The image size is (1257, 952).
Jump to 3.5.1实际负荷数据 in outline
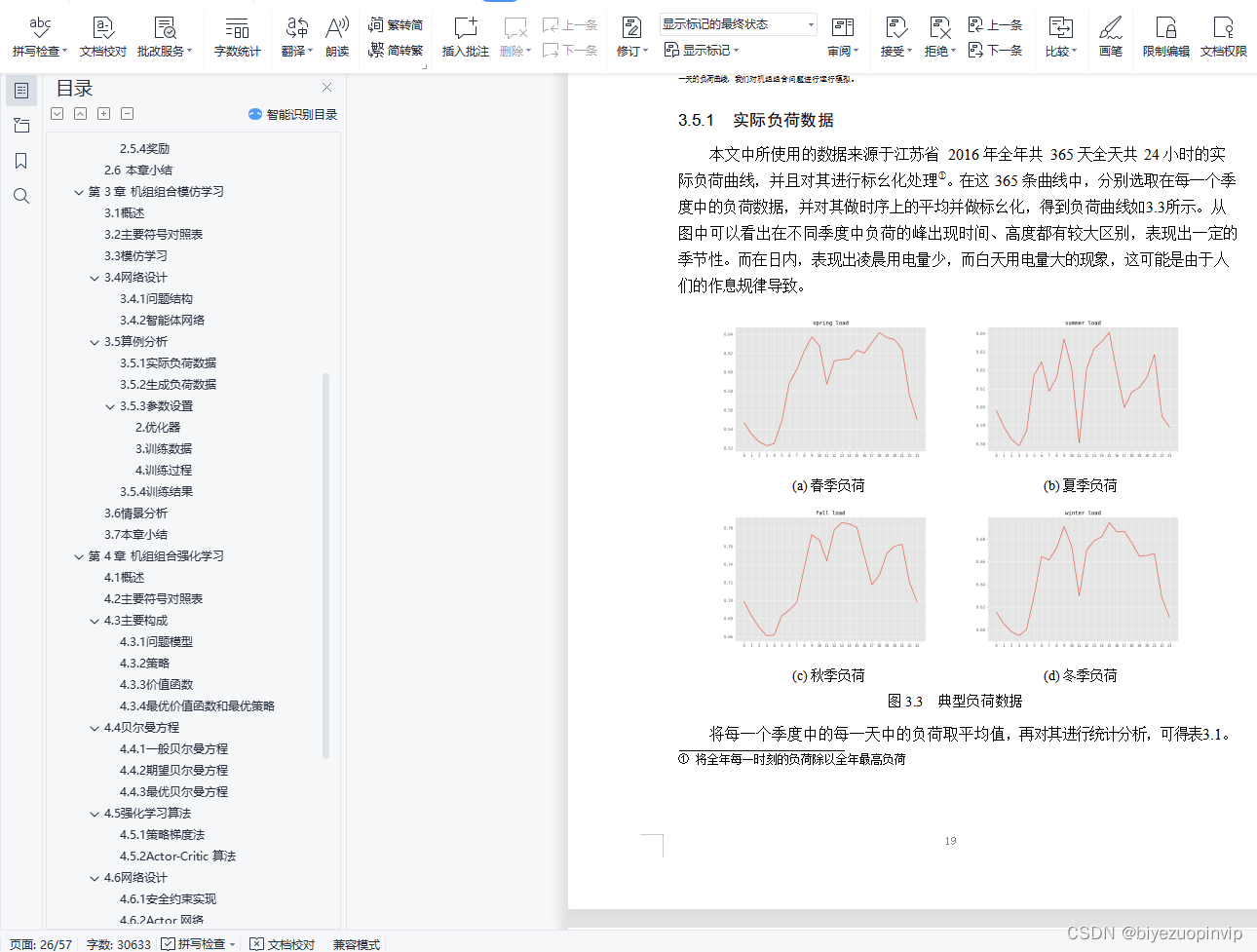(169, 363)
